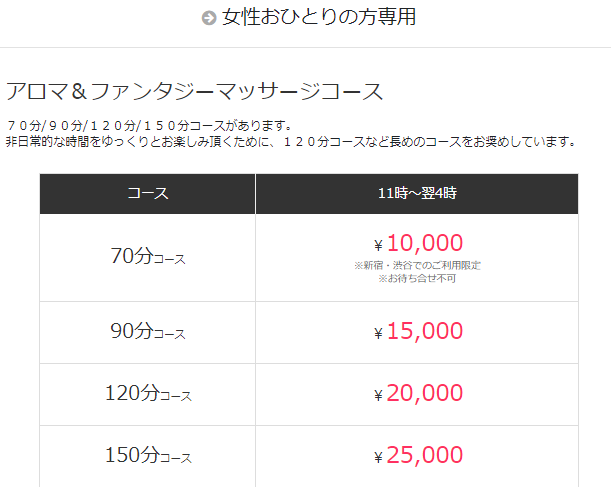
Task: Select the コース column header
Action: tap(148, 194)
